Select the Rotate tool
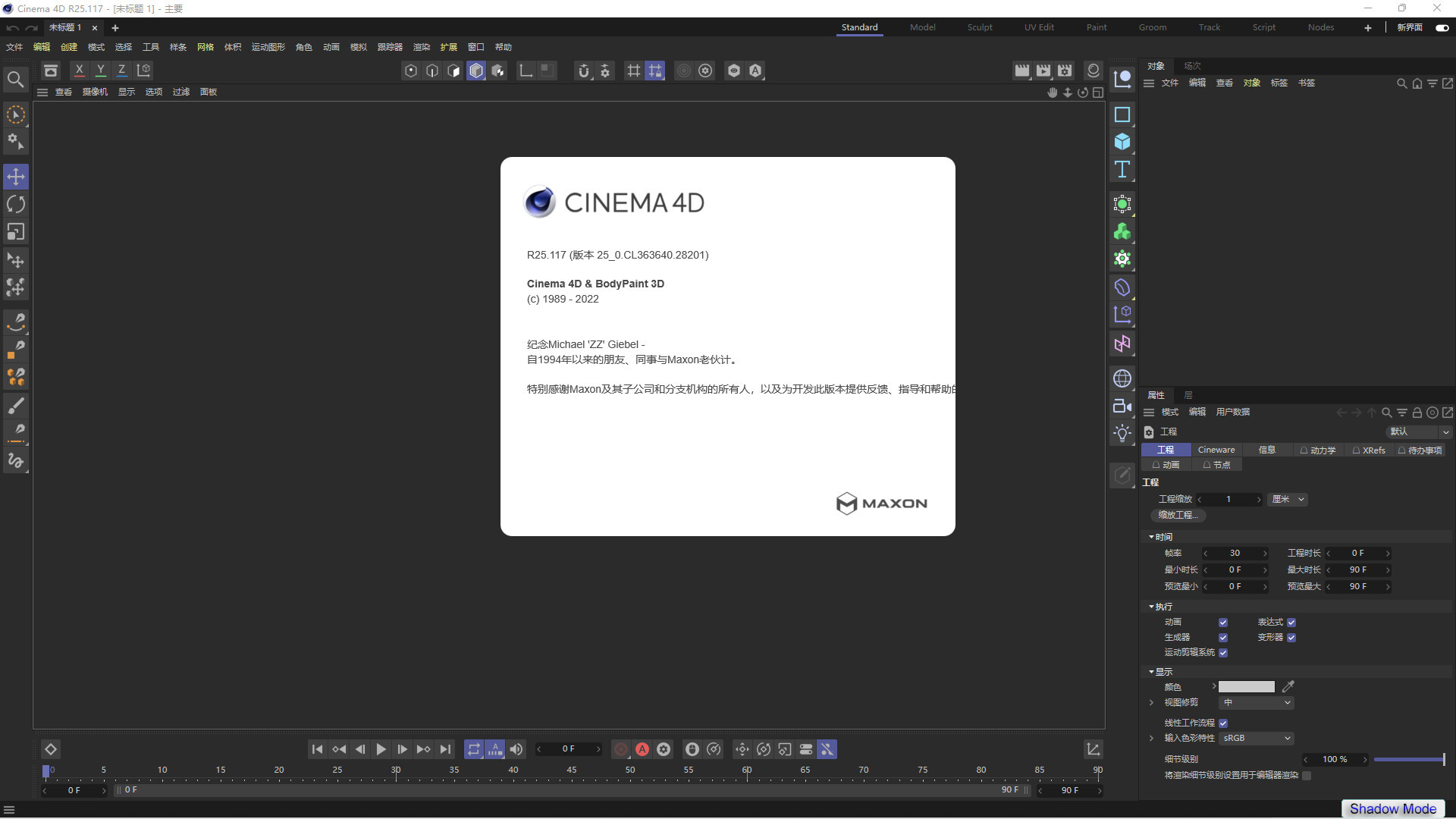The width and height of the screenshot is (1456, 819). click(16, 203)
